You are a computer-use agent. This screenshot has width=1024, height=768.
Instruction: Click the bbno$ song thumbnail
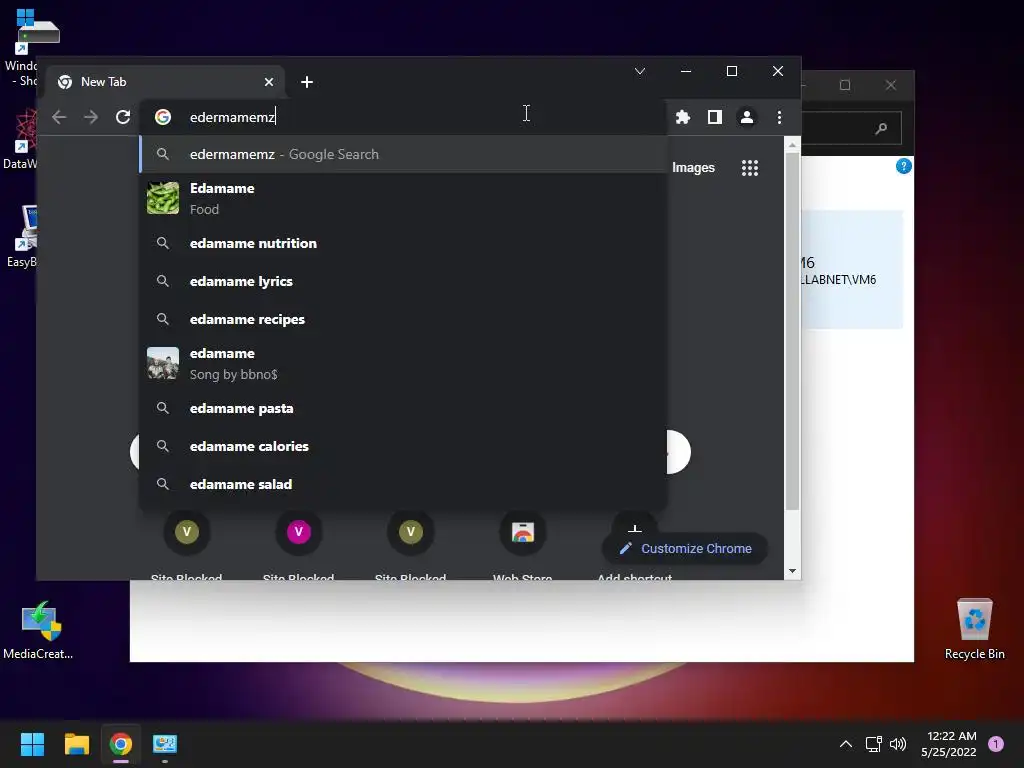click(x=163, y=363)
